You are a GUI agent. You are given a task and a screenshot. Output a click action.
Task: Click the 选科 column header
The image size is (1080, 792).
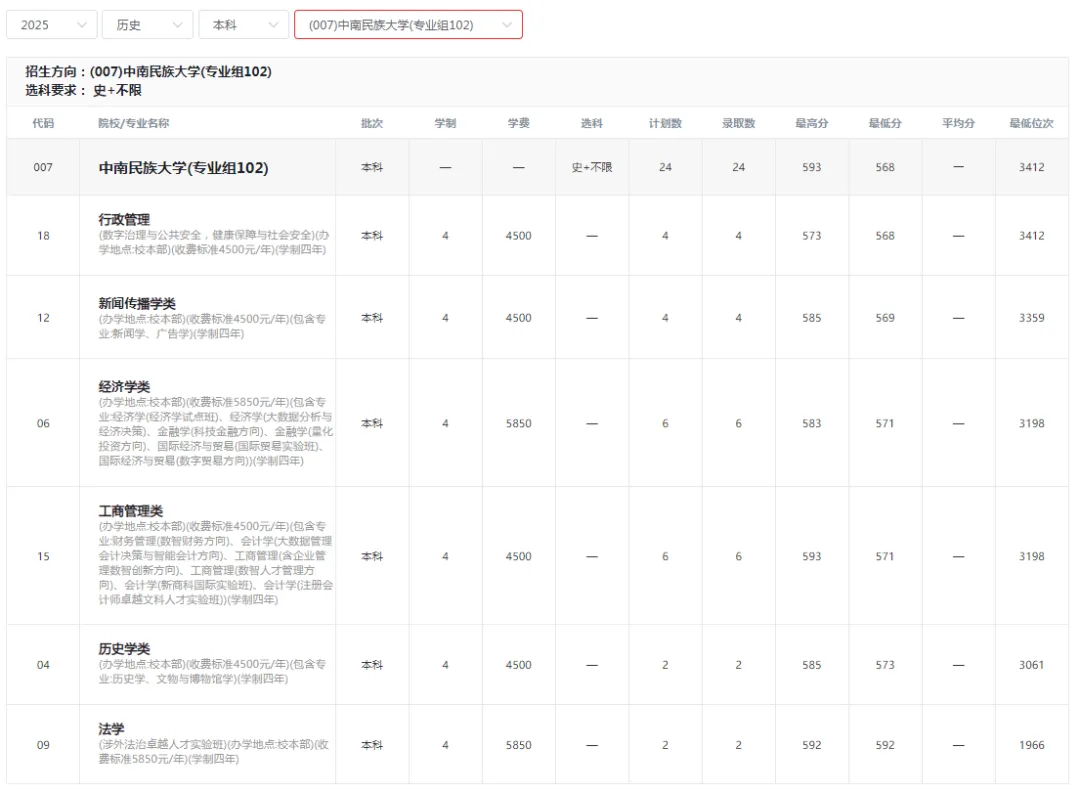(592, 123)
